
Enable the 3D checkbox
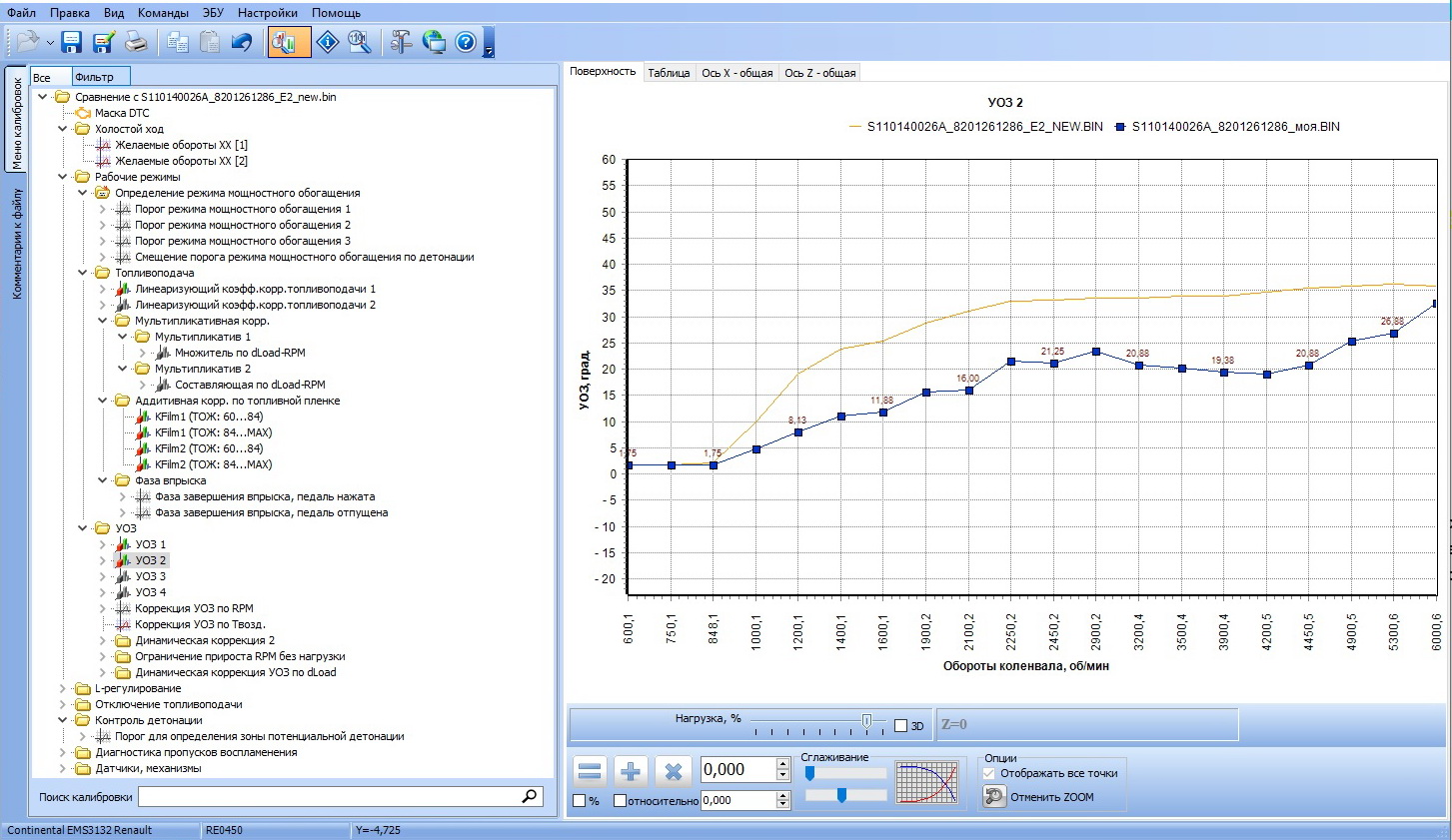coord(900,726)
